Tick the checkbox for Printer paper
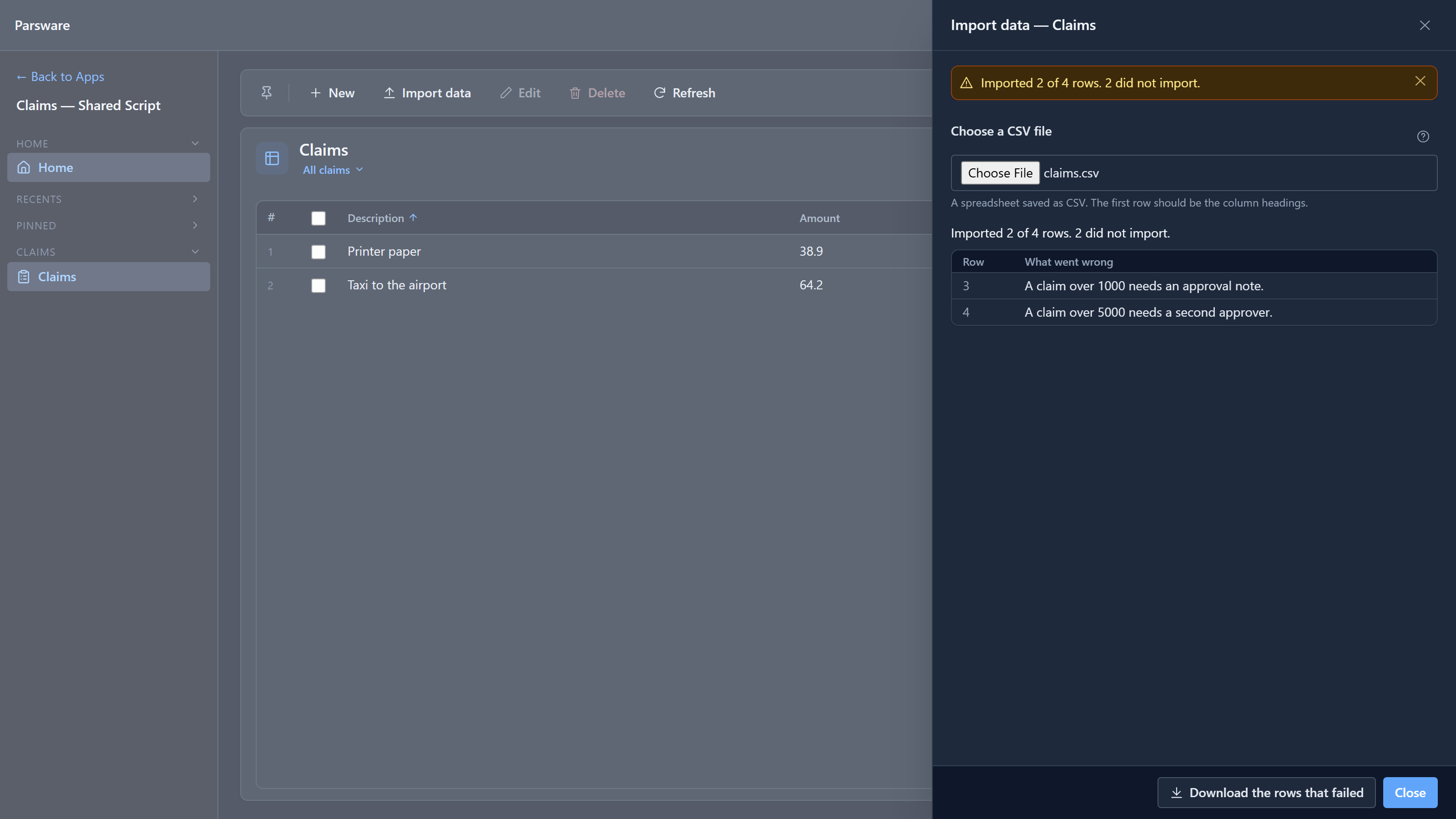 pos(318,252)
